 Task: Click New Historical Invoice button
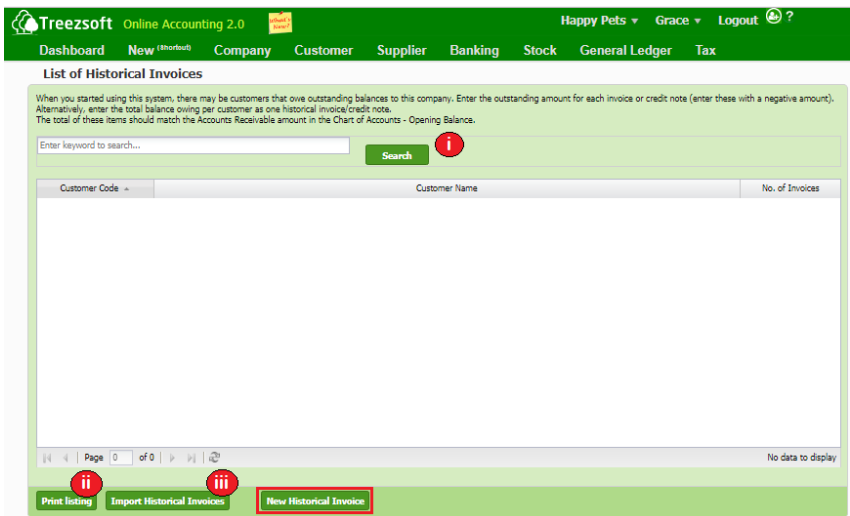tap(315, 501)
